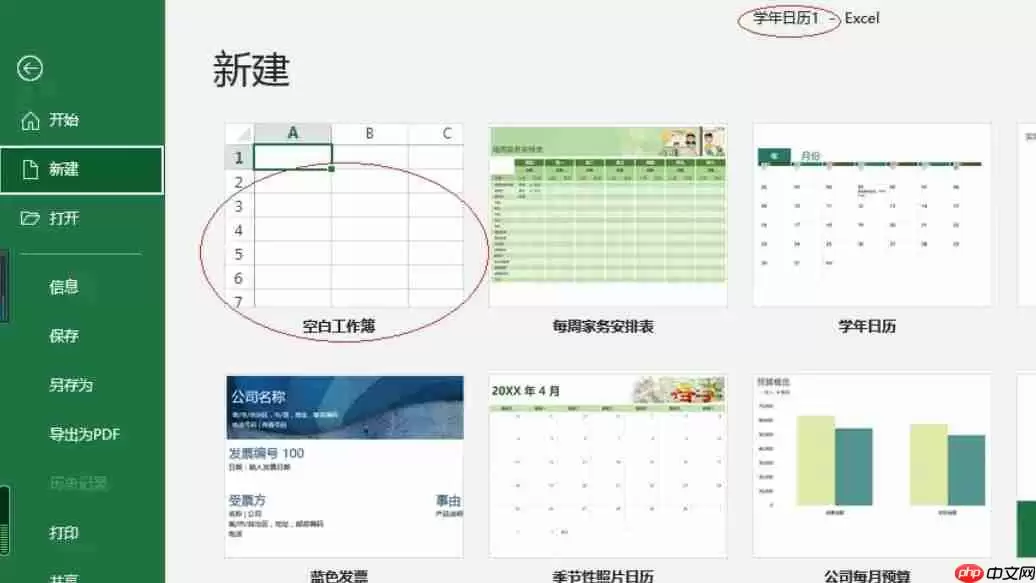
Task: Click the folder icon beside 打开
Action: [x=33, y=219]
